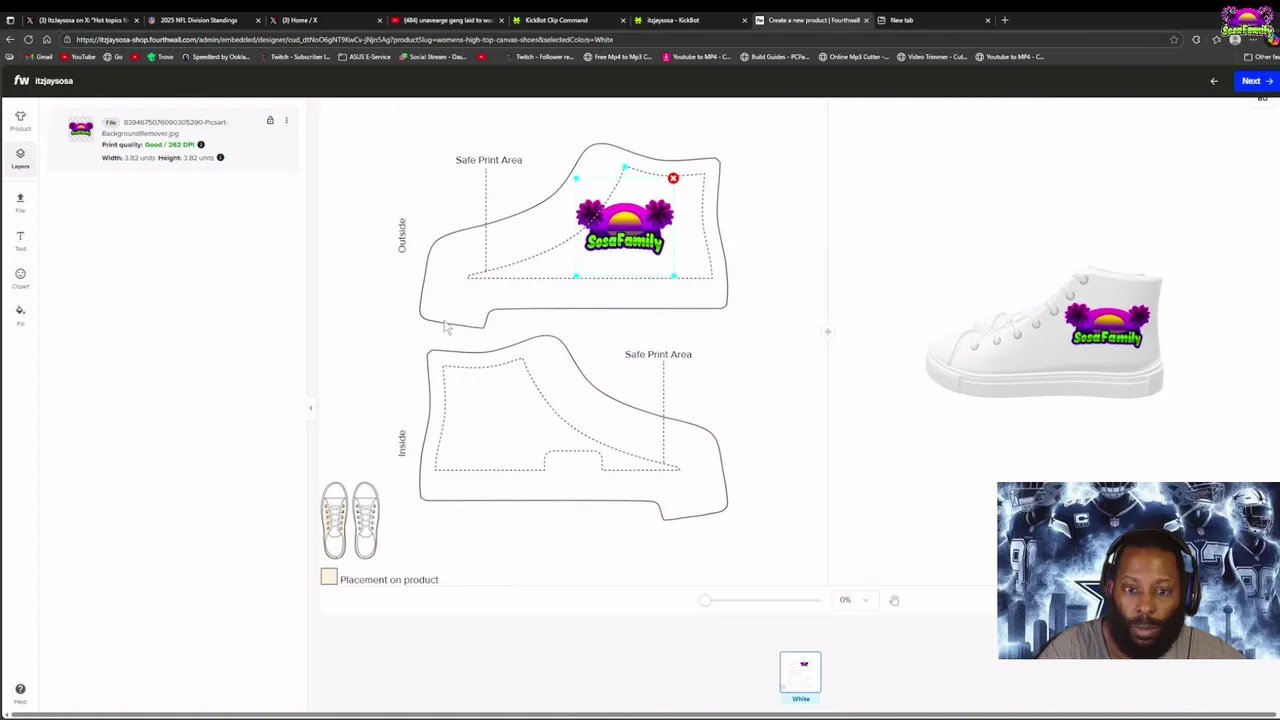This screenshot has height=720, width=1280.
Task: Adjust the zoom slider handle
Action: coord(705,600)
